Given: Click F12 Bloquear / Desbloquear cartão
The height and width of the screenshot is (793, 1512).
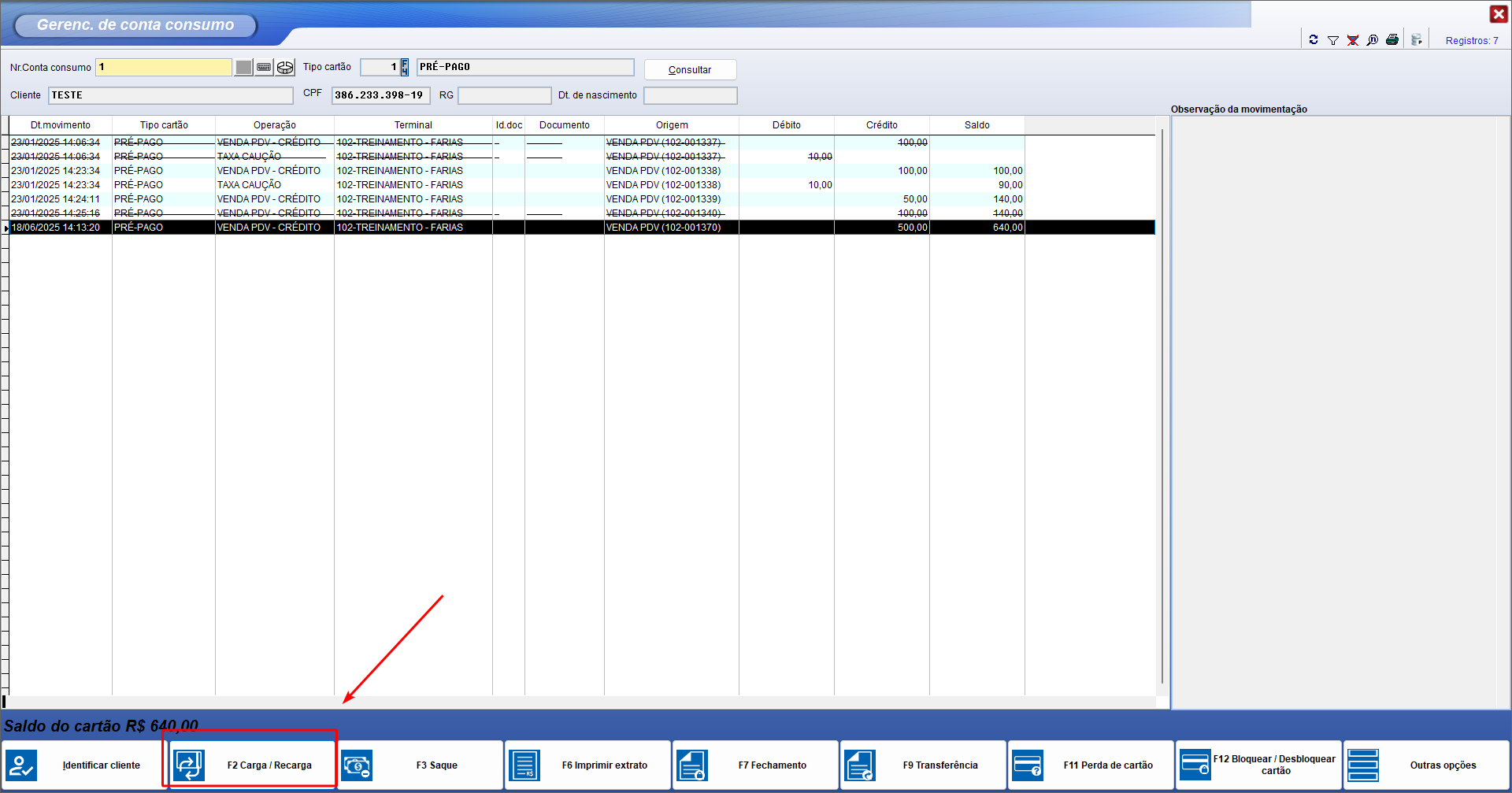Looking at the screenshot, I should 1258,765.
